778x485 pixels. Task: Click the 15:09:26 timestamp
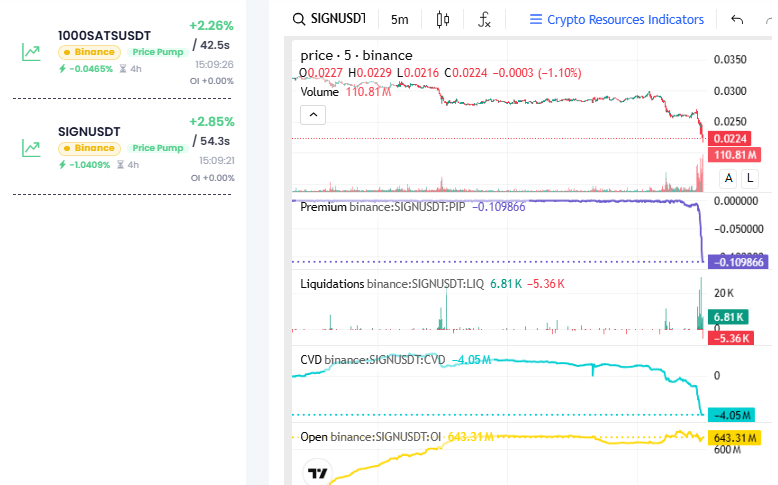pos(214,65)
